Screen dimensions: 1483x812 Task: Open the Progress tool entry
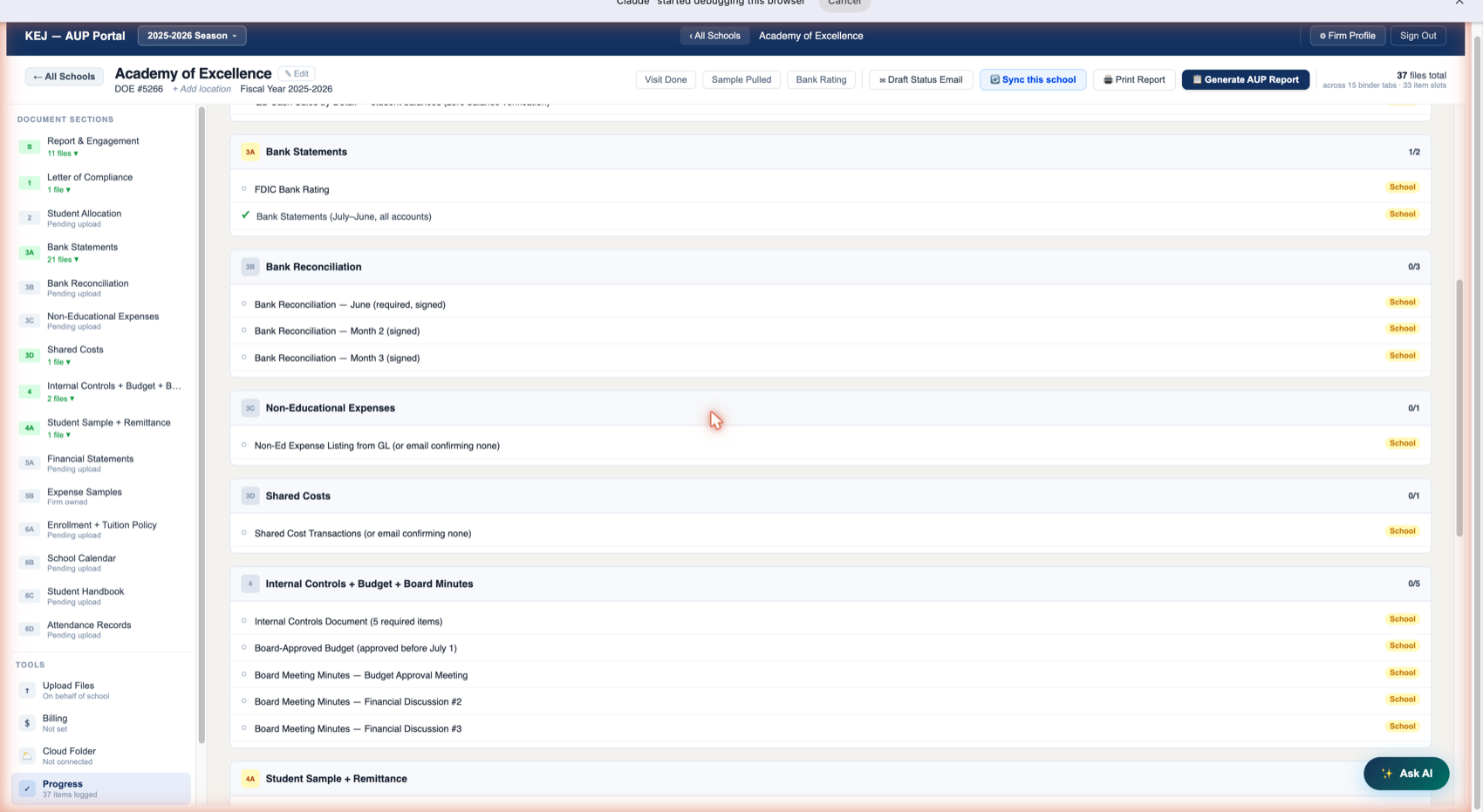coord(101,788)
